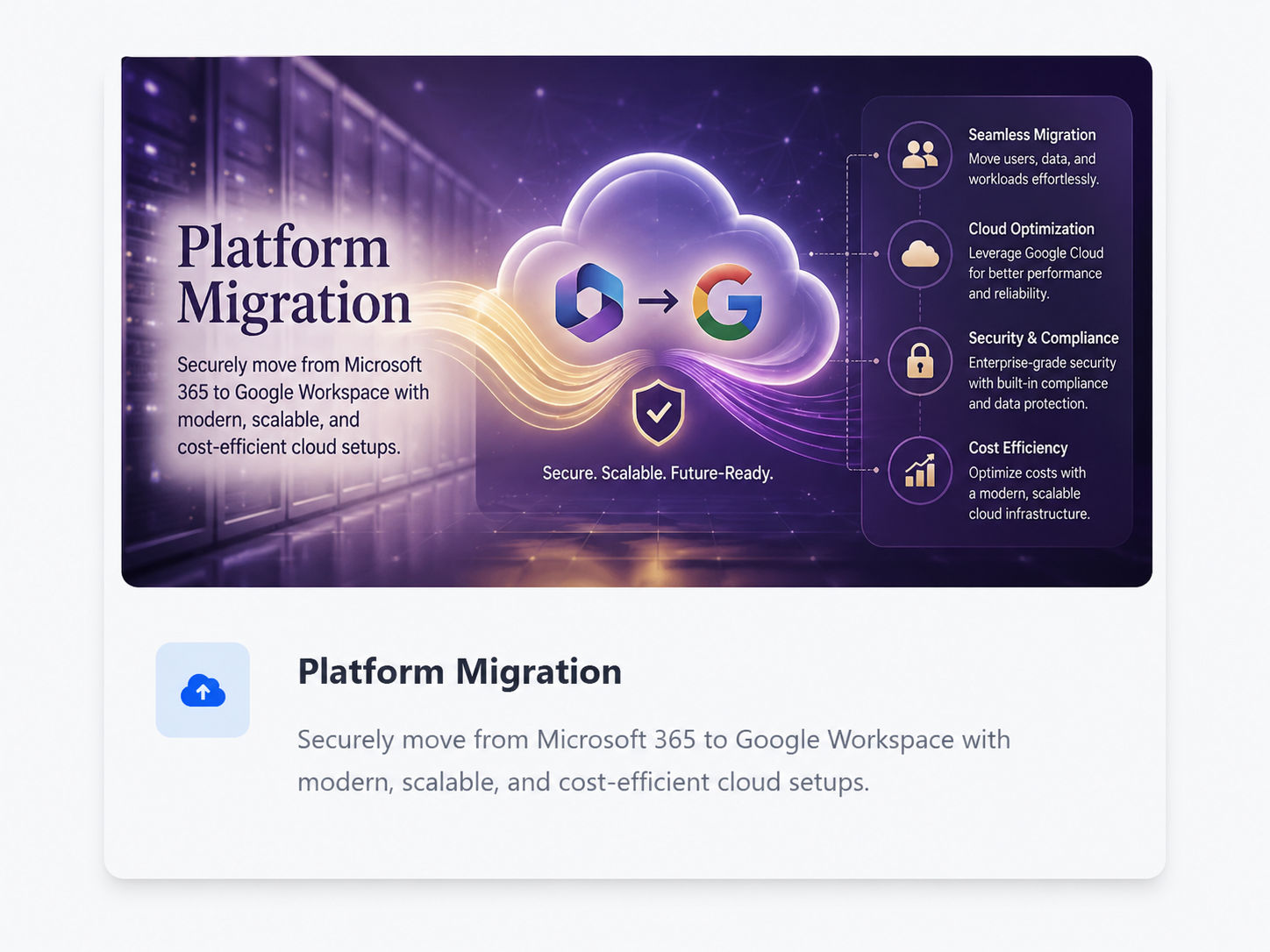The width and height of the screenshot is (1270, 952).
Task: Click the card description below the heading
Action: click(x=653, y=760)
